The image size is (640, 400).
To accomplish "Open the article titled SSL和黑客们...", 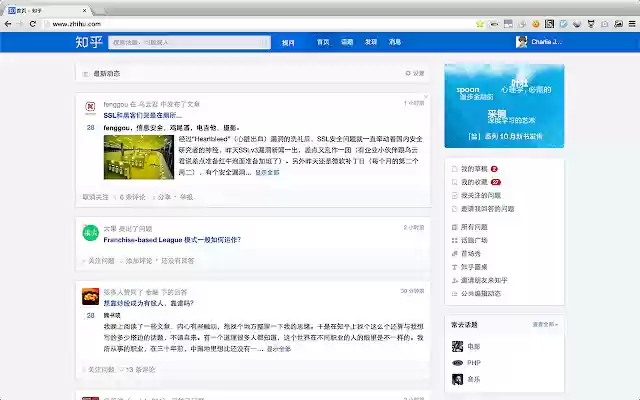I will pyautogui.click(x=142, y=116).
